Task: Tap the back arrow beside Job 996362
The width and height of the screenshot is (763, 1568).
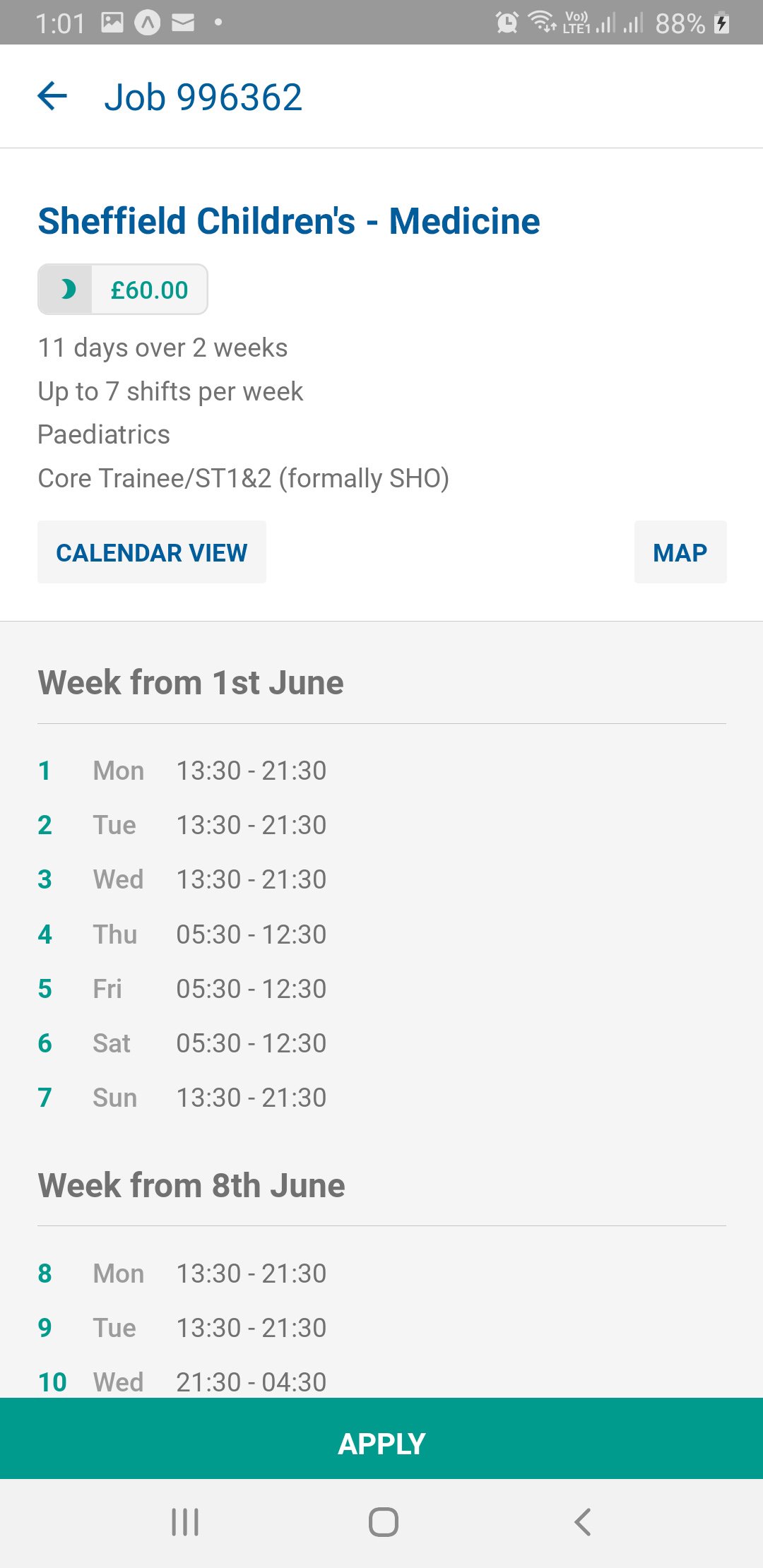Action: click(x=52, y=96)
